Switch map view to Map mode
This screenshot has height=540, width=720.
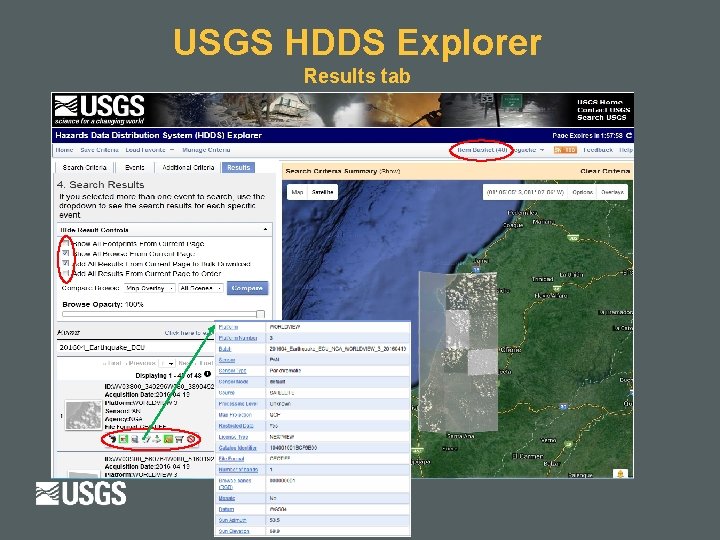coord(297,192)
